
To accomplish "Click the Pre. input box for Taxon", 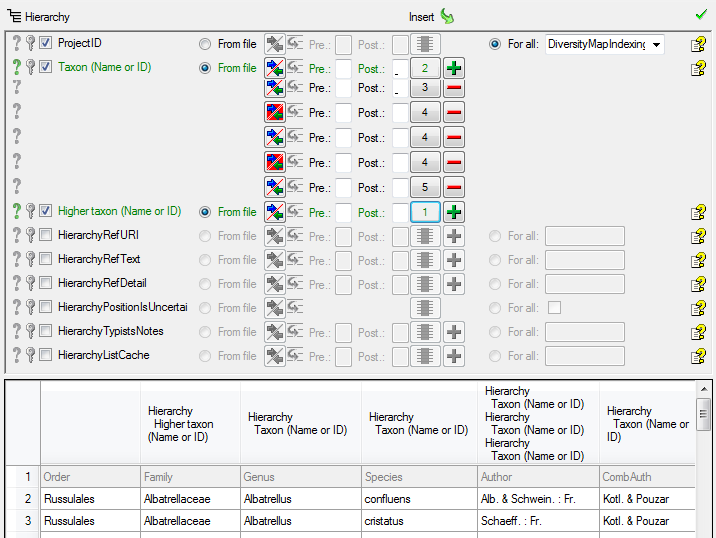I will click(x=343, y=68).
